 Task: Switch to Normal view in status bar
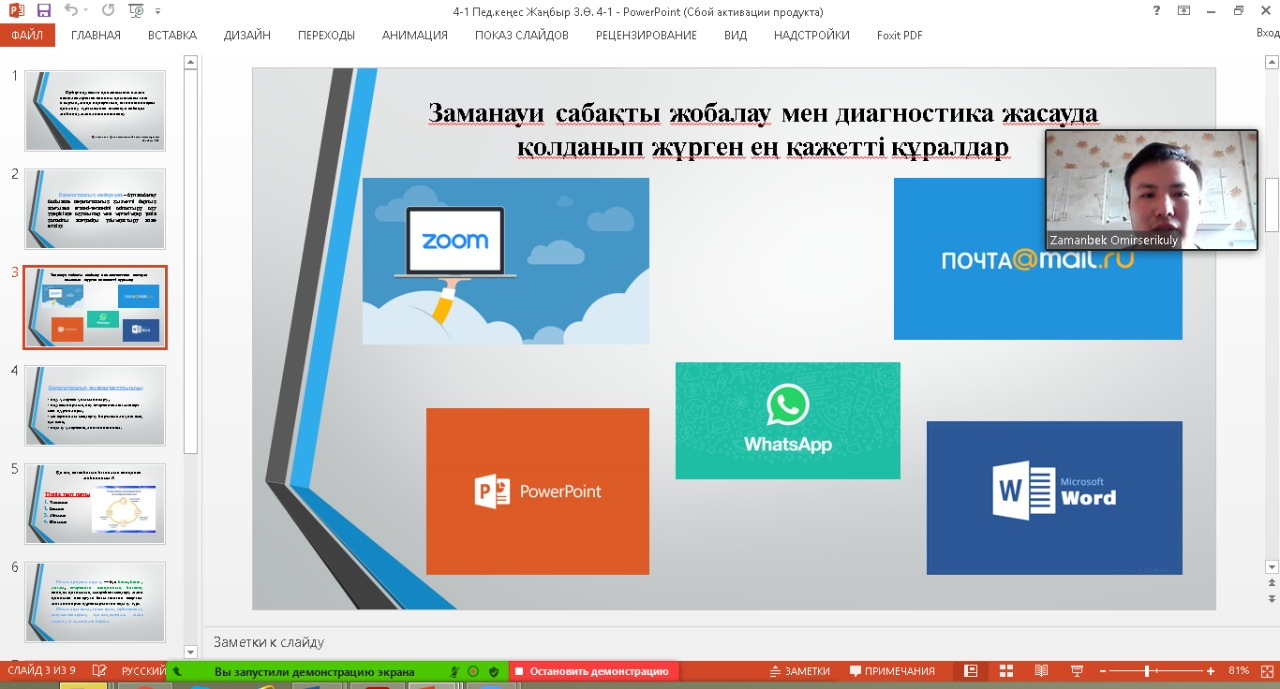969,671
